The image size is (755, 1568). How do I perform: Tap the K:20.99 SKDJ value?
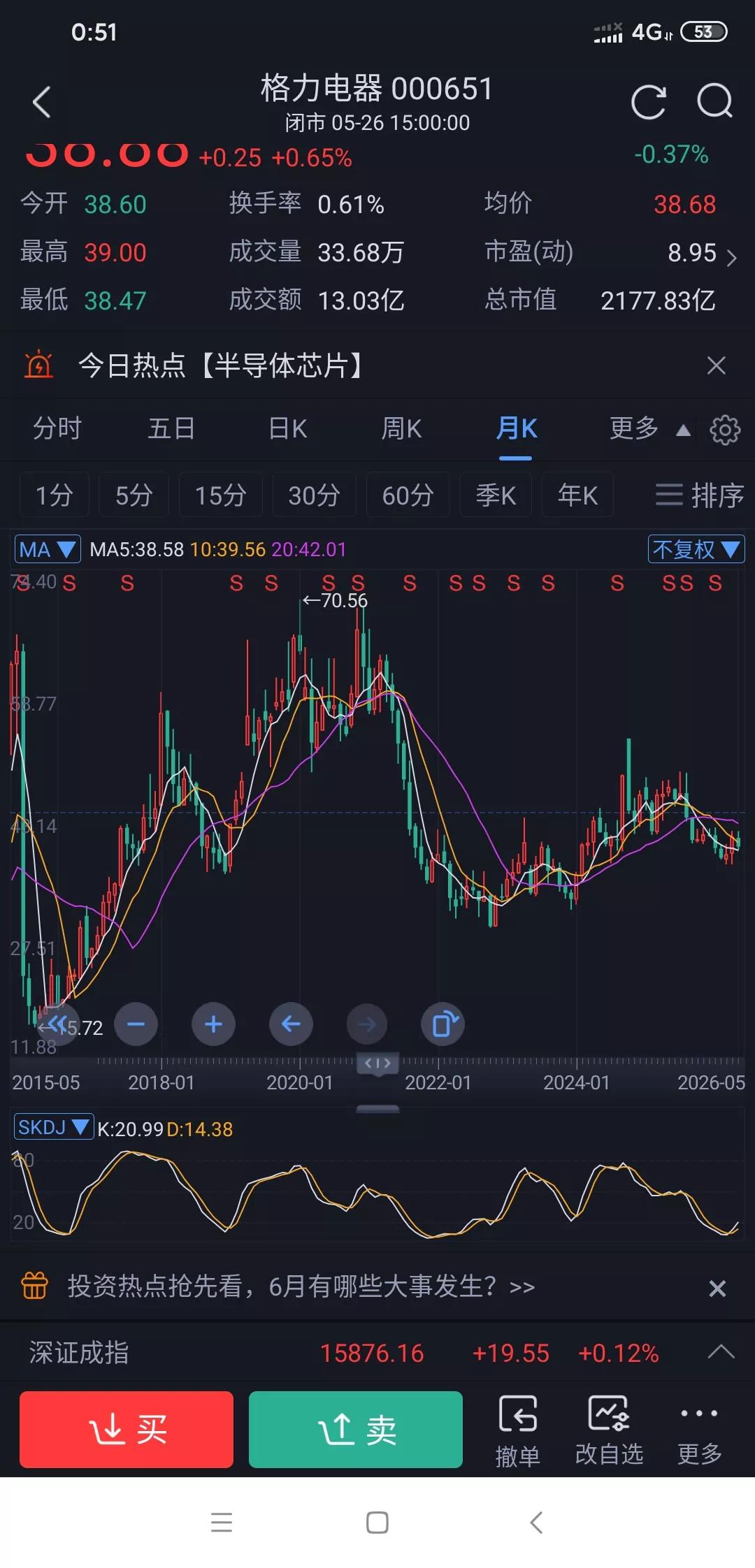[130, 1129]
